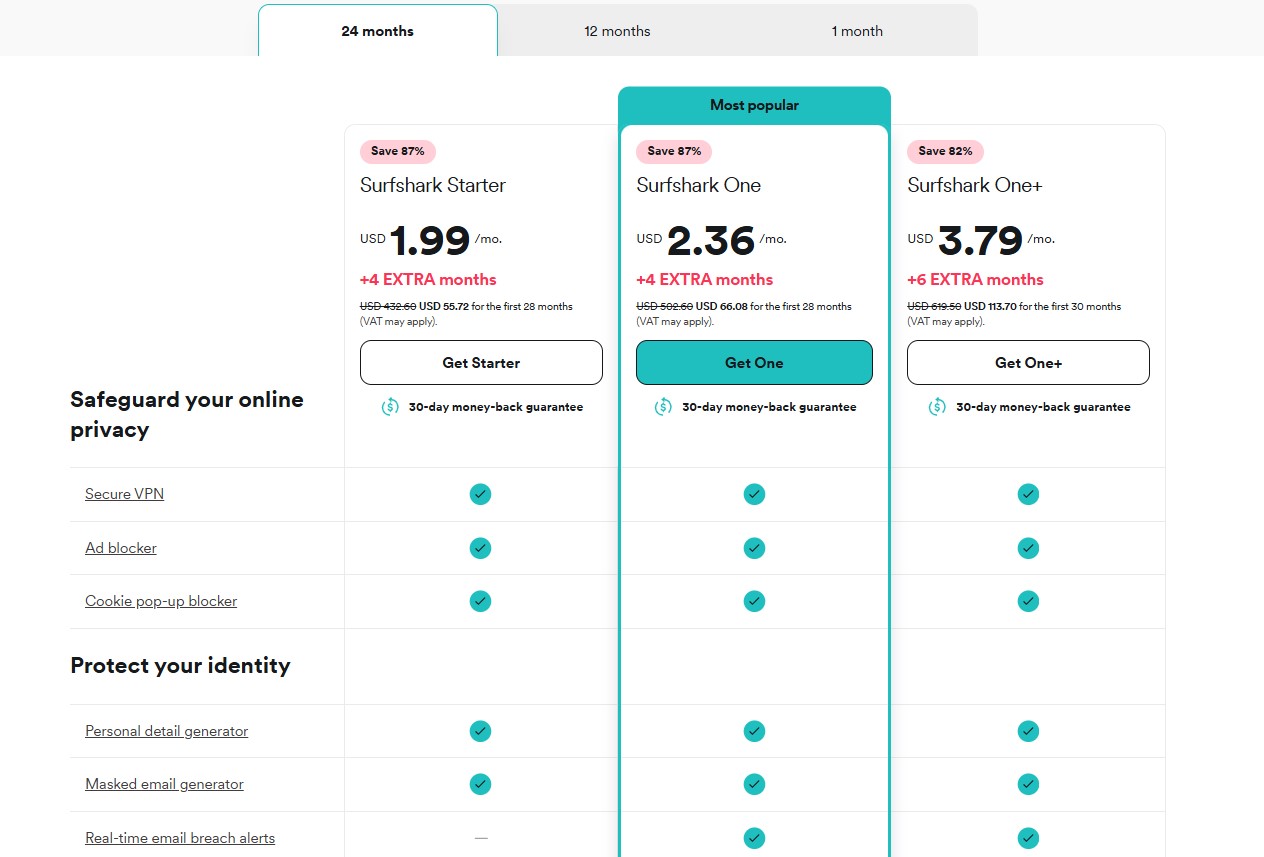The width and height of the screenshot is (1264, 857).
Task: Click the teal Get One button
Action: point(754,363)
